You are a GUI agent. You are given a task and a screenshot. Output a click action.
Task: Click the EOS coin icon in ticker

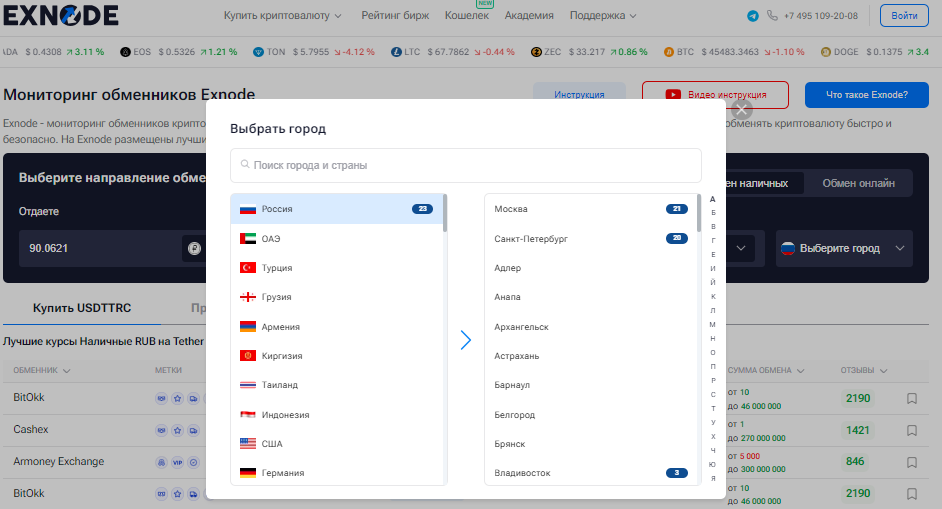click(125, 52)
